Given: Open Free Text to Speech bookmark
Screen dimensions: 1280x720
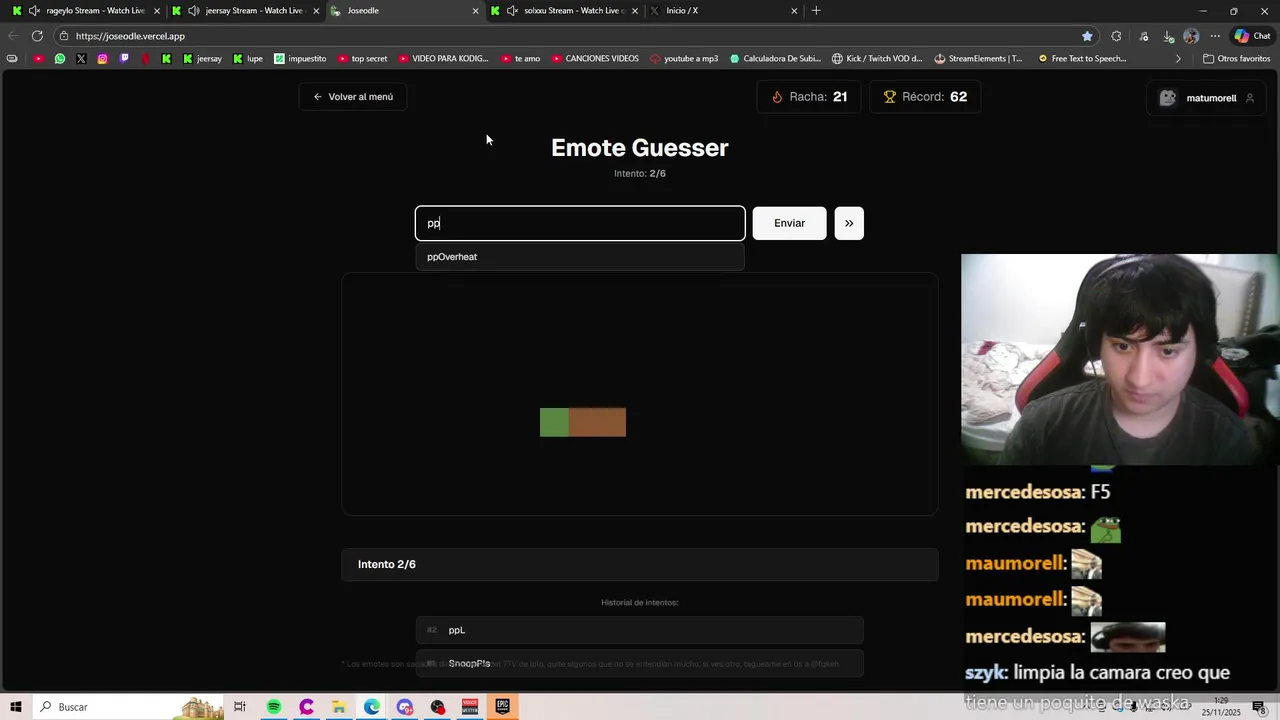Looking at the screenshot, I should point(1082,59).
